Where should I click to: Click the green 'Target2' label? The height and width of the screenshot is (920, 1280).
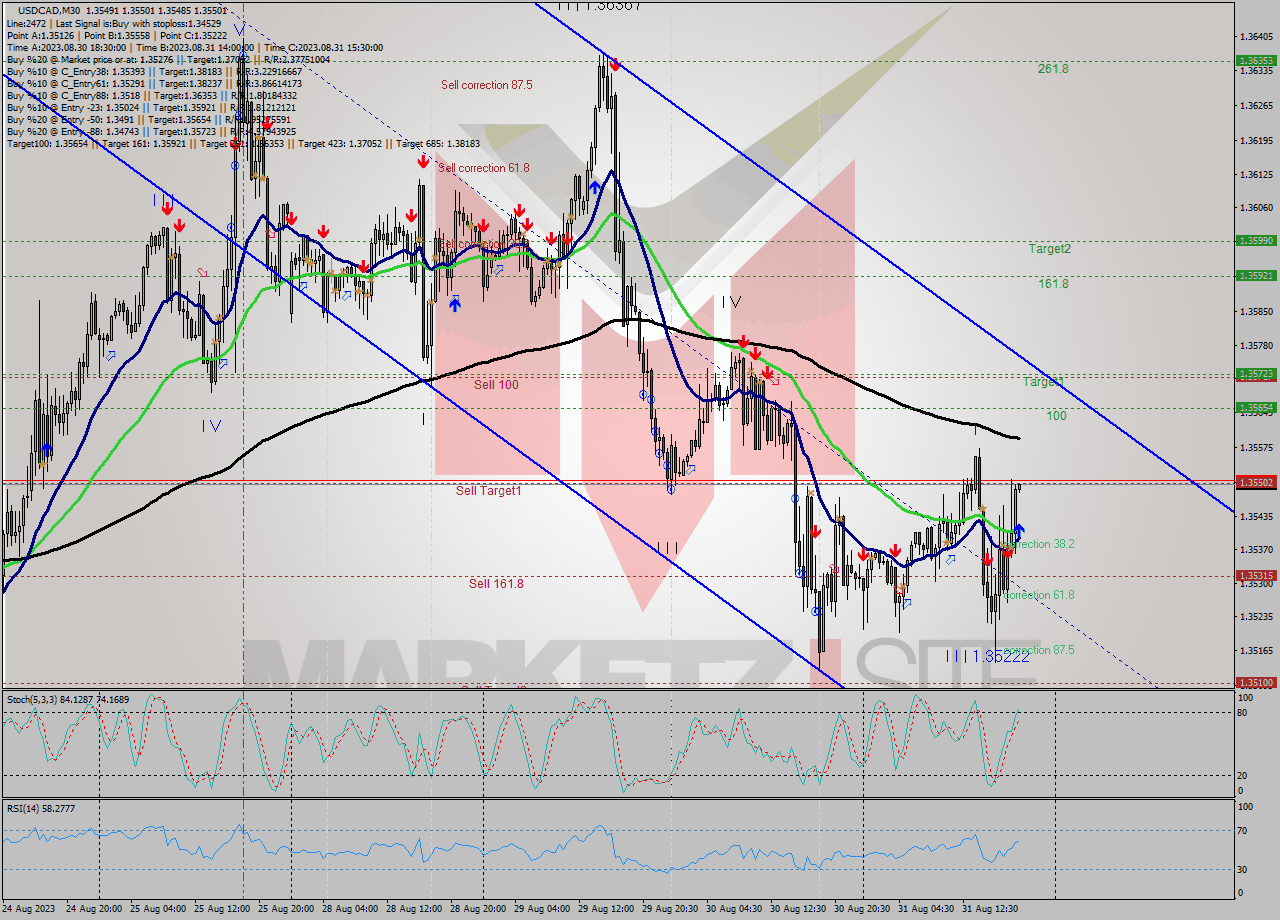[x=1050, y=248]
